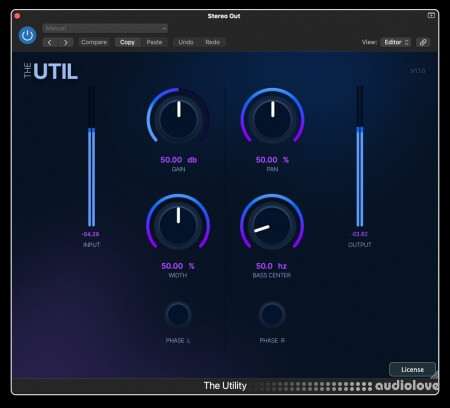
Task: Close the plugin window red button
Action: 17,16
